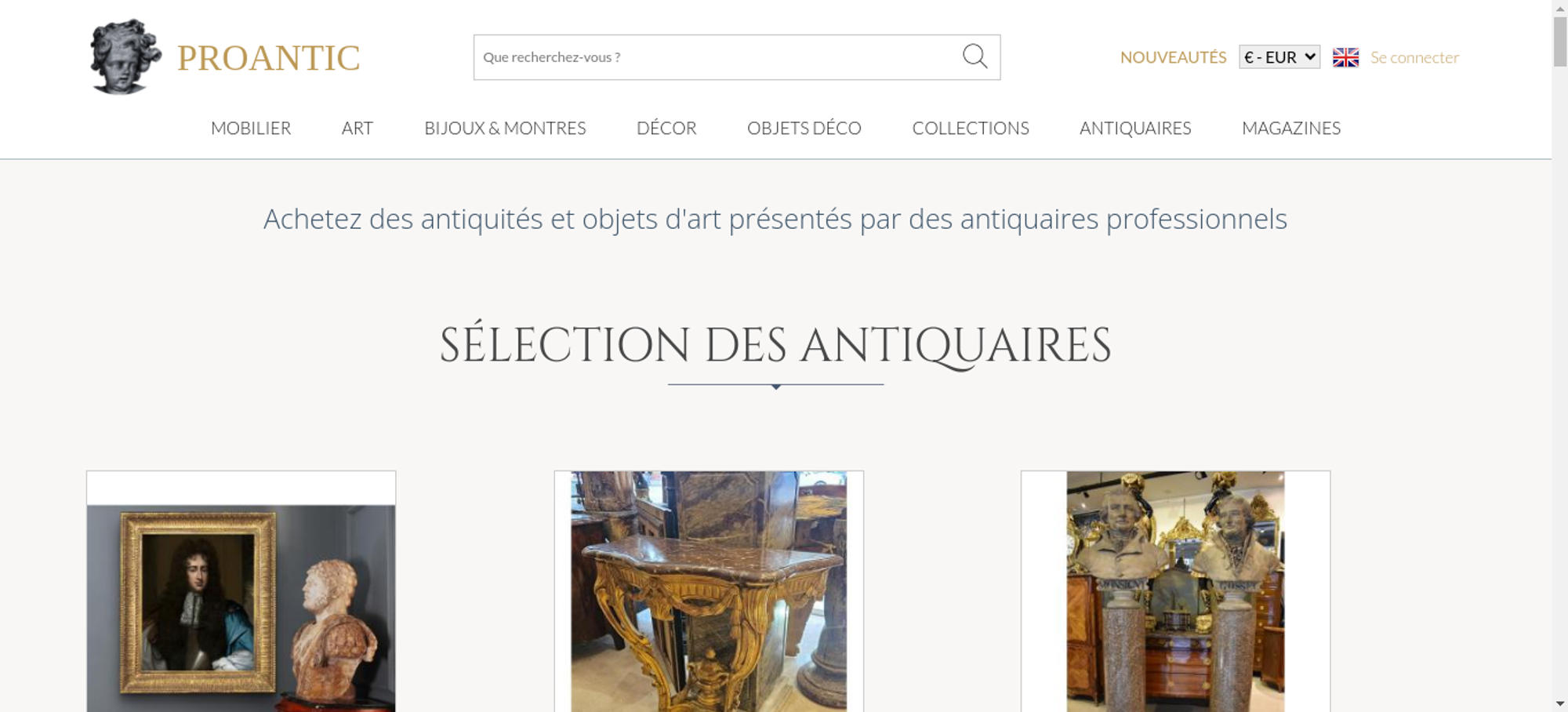This screenshot has width=1568, height=712.
Task: Click the page scrollbar down arrow
Action: (x=1560, y=704)
